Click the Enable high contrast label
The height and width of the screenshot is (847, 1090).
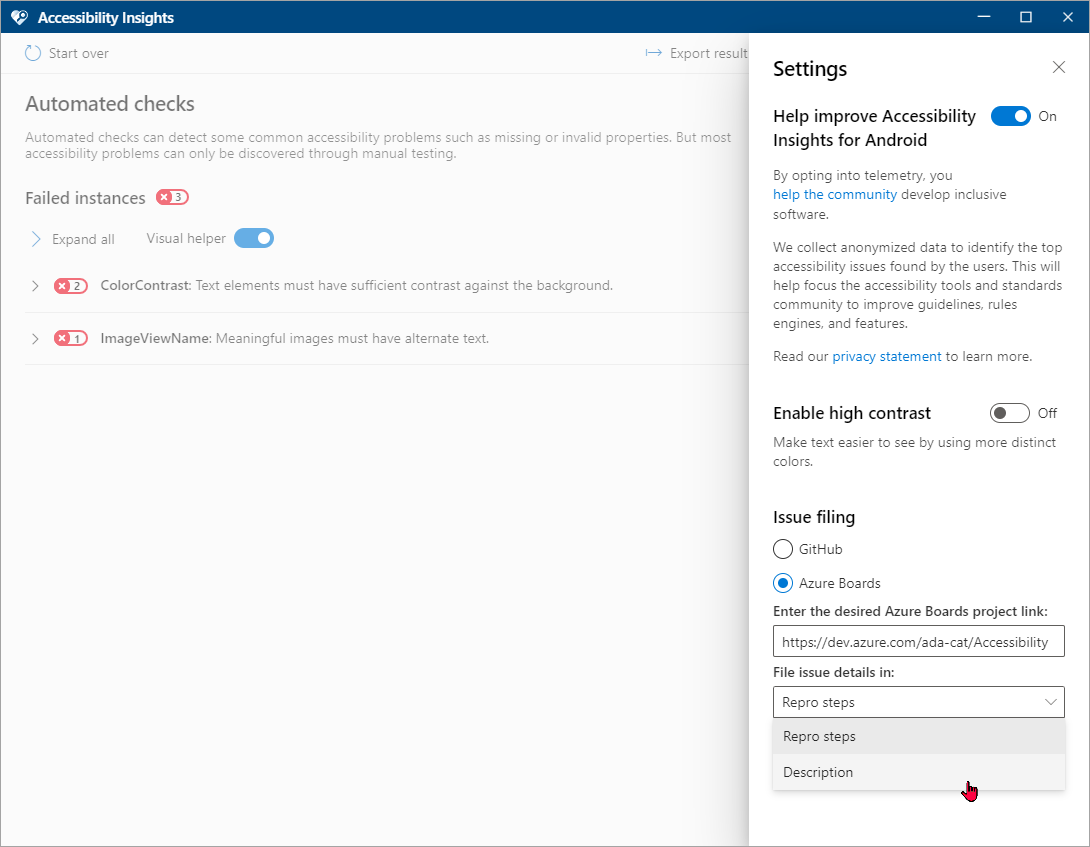click(x=852, y=413)
